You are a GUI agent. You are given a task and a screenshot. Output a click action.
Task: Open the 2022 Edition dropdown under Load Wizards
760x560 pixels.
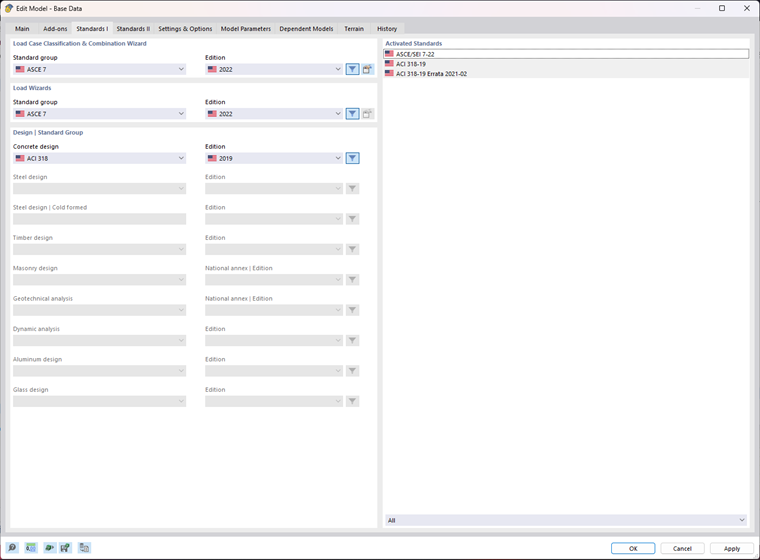coord(274,114)
